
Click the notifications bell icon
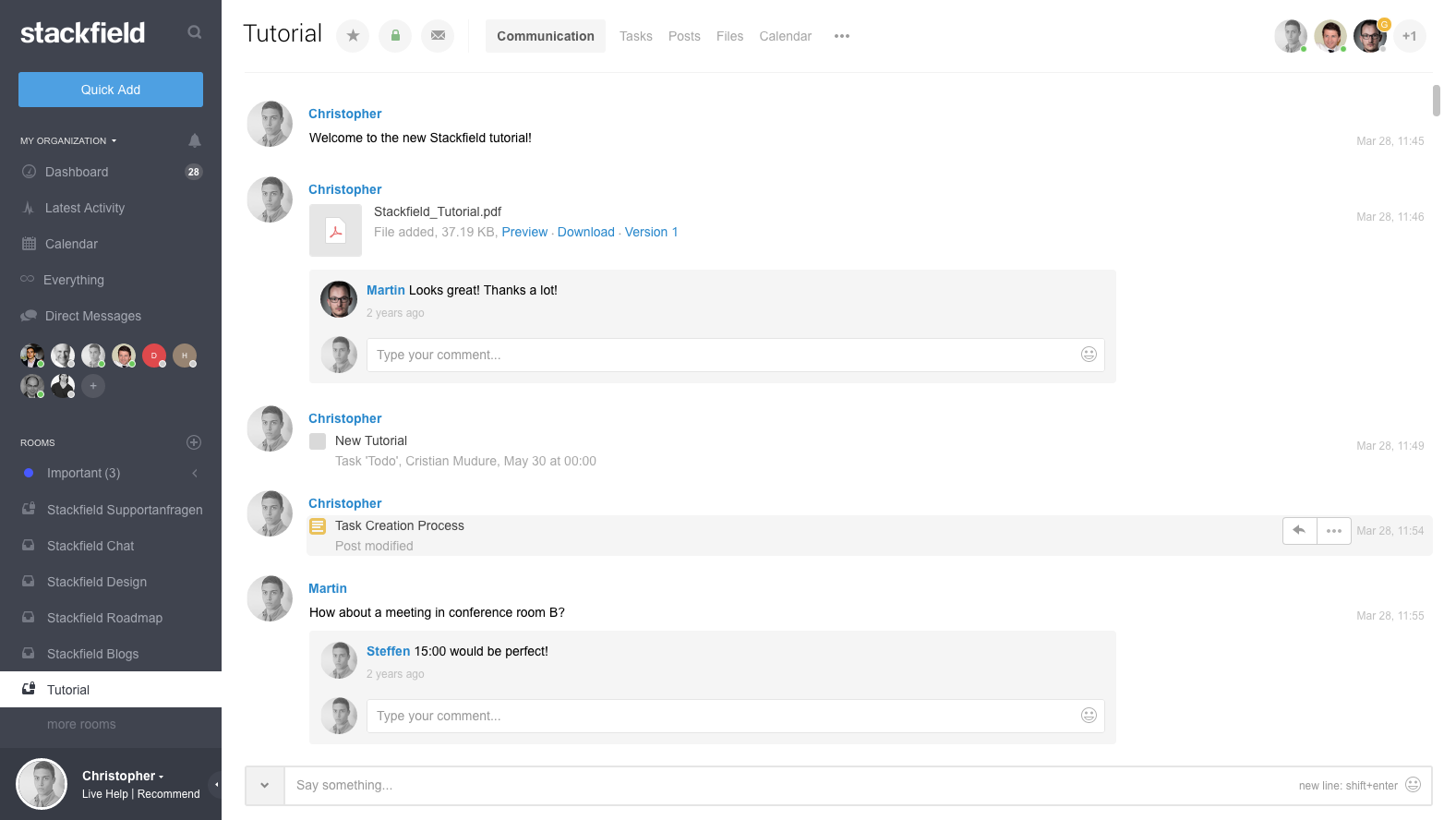[x=194, y=140]
